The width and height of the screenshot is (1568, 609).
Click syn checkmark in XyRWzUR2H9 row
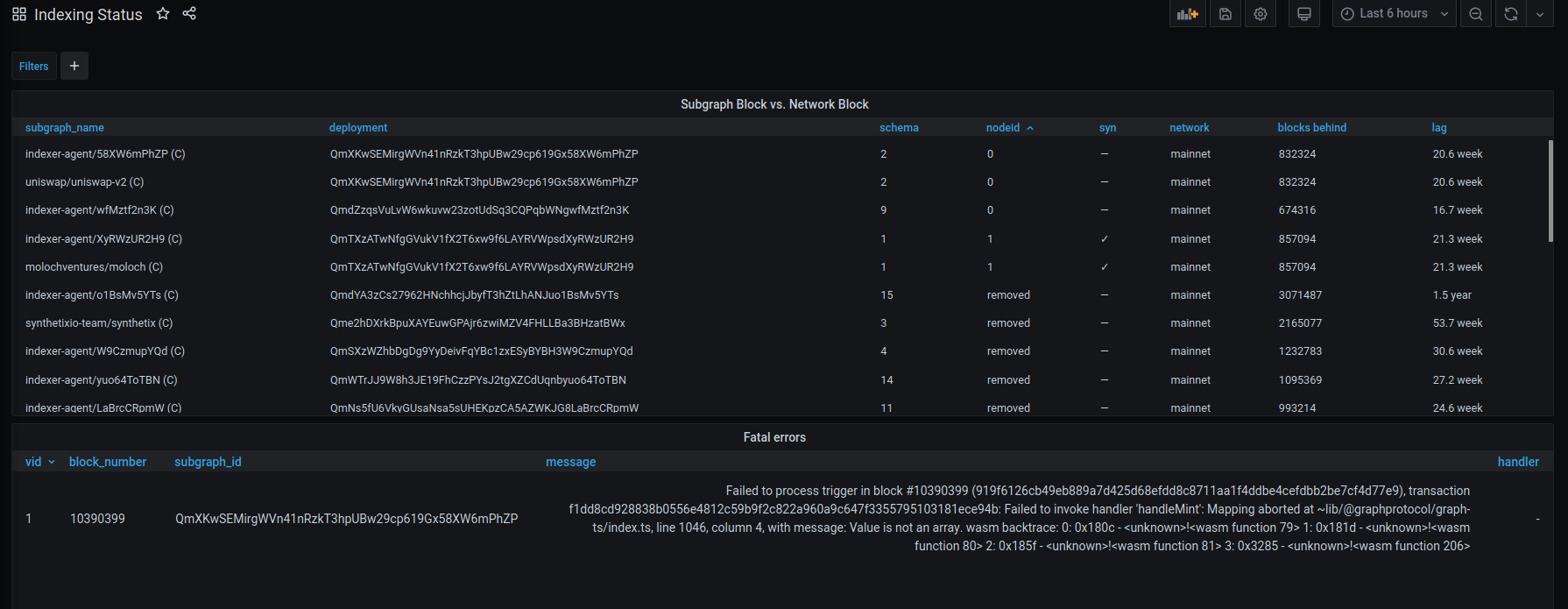pyautogui.click(x=1105, y=239)
